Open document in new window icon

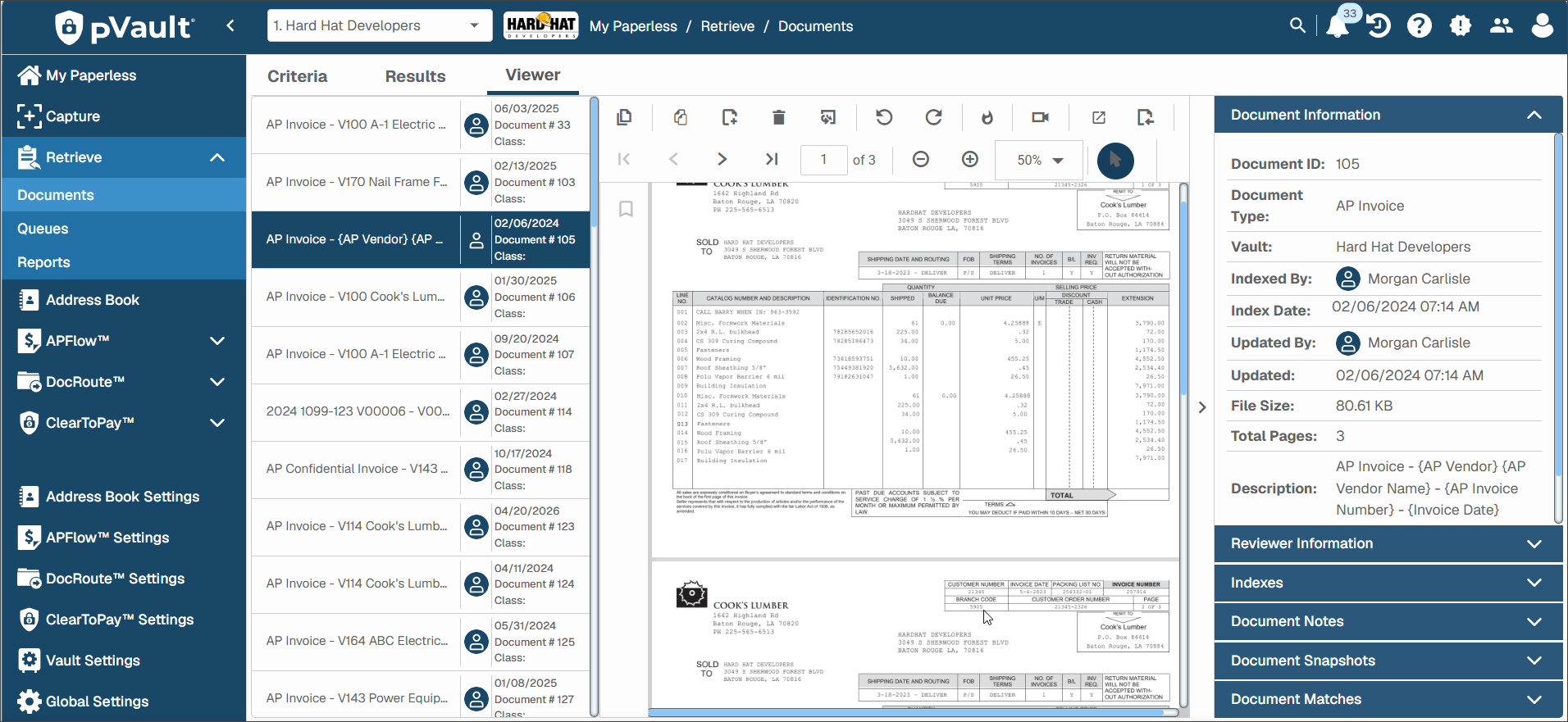click(1099, 117)
